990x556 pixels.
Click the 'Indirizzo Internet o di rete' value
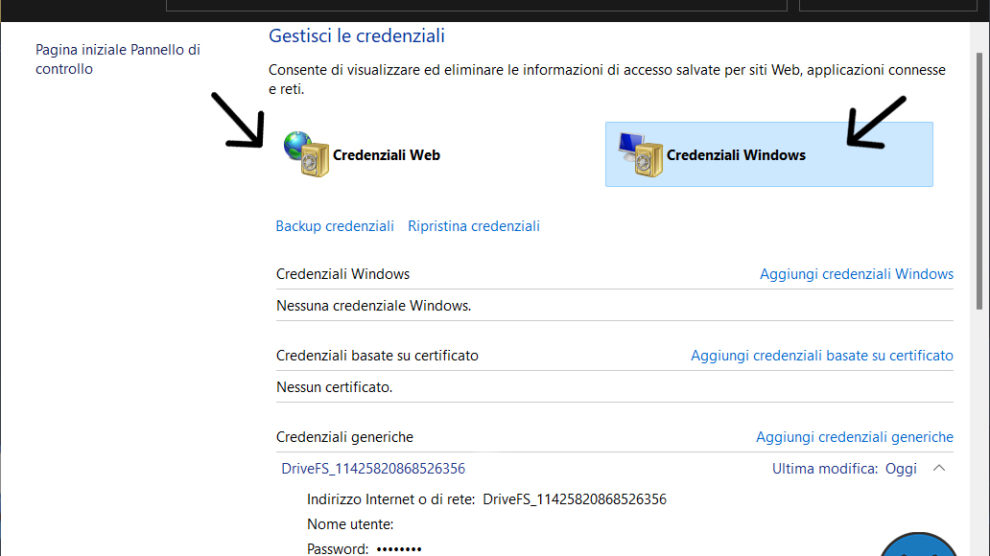(575, 499)
